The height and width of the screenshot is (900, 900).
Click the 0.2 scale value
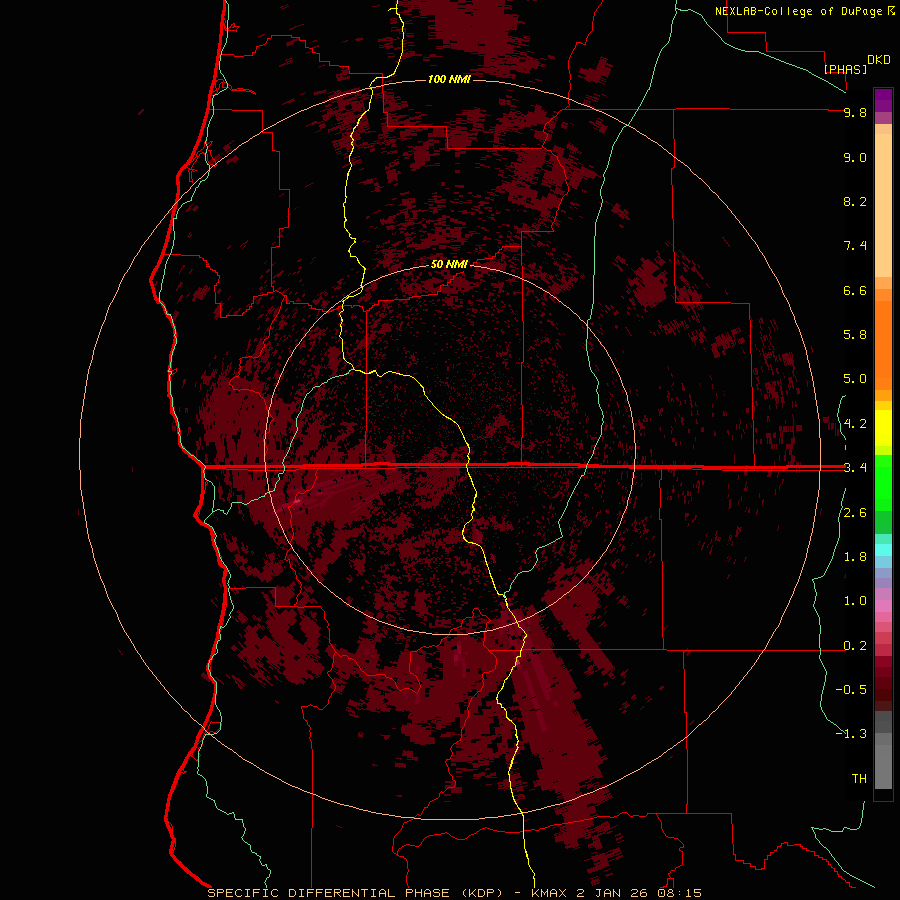click(x=855, y=646)
